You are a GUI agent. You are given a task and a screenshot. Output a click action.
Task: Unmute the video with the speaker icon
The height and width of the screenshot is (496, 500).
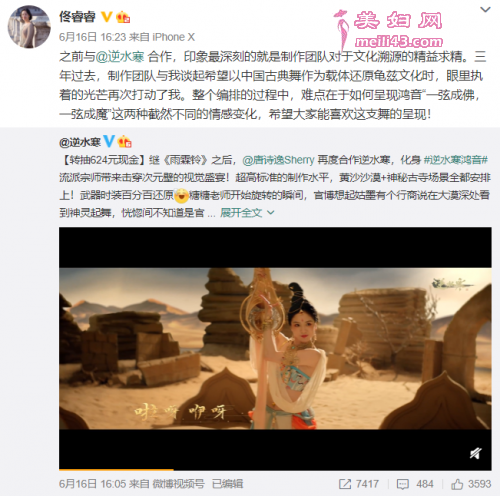(476, 453)
